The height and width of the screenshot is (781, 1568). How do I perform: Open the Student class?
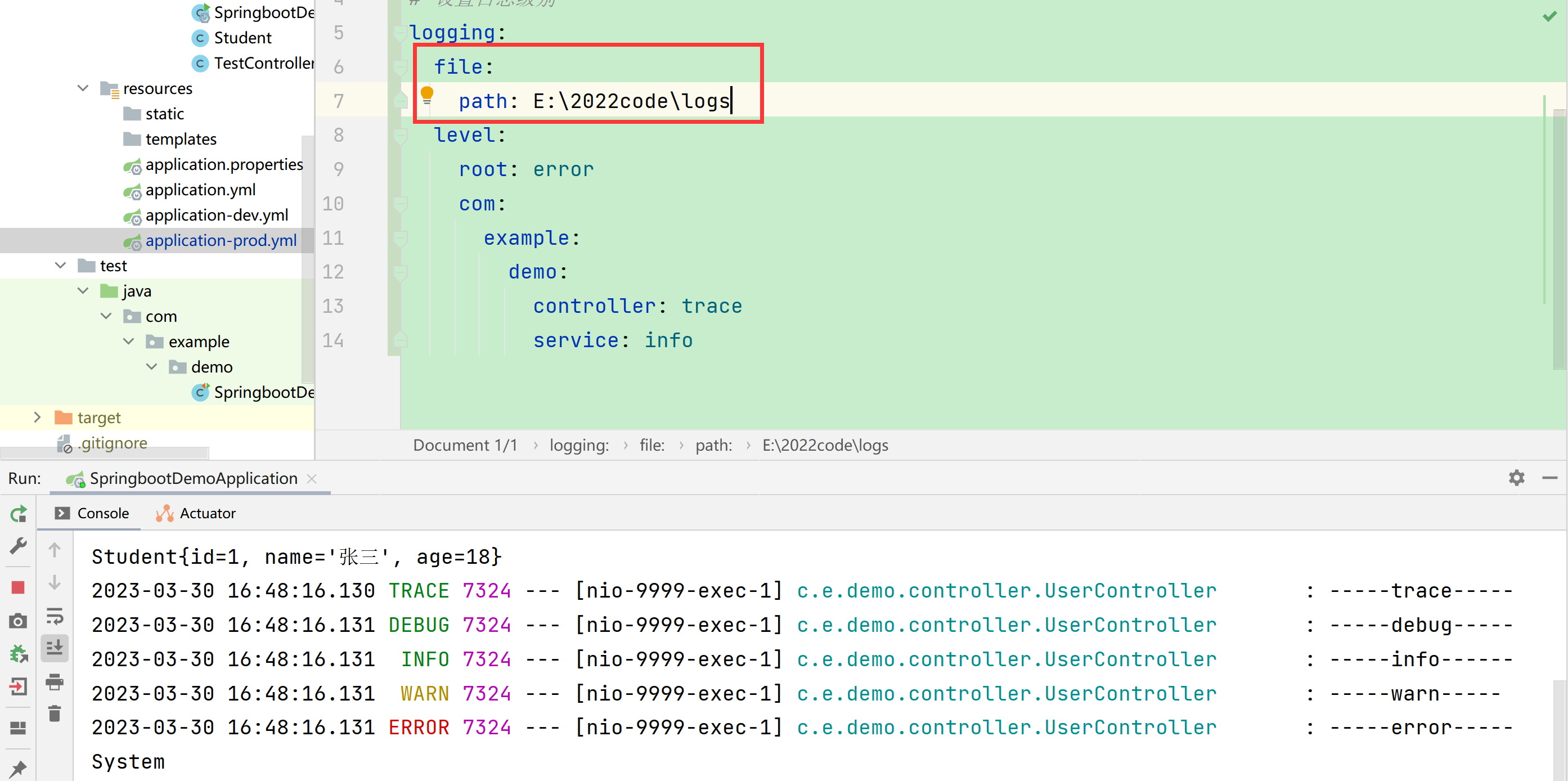coord(232,38)
